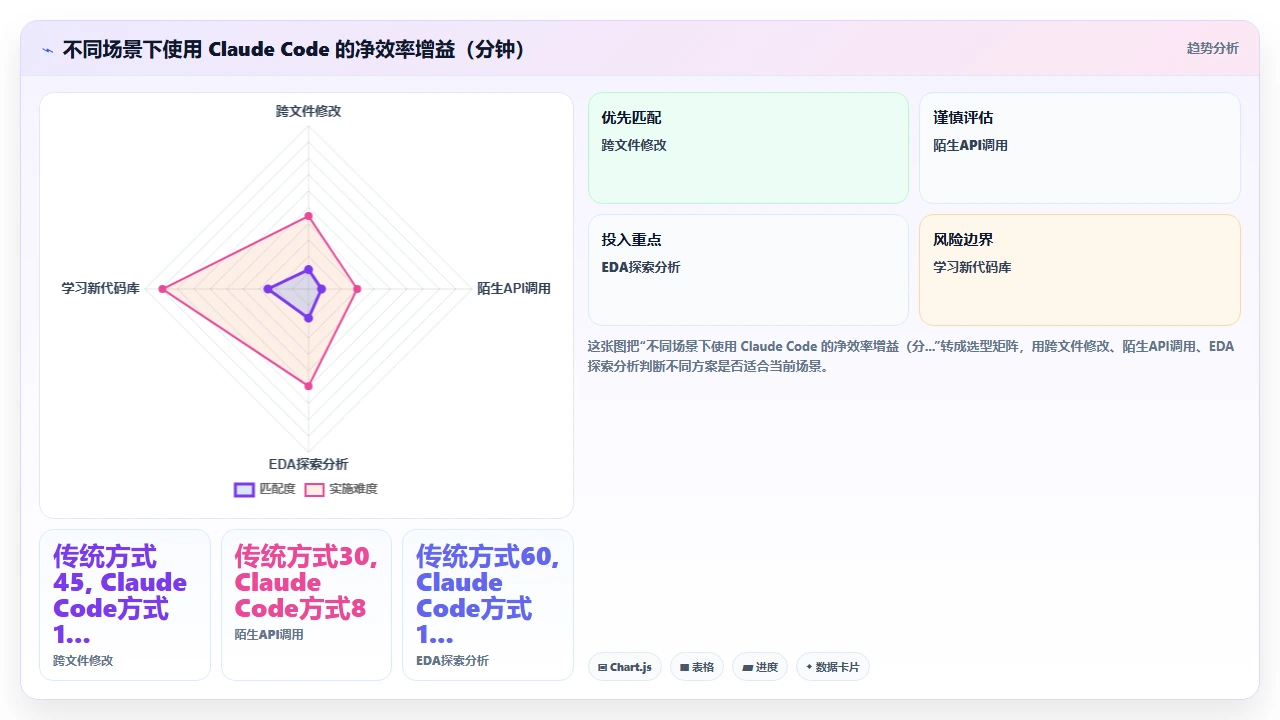This screenshot has width=1280, height=720.
Task: Click the pink data point on 跨文件修改 axis
Action: (308, 216)
